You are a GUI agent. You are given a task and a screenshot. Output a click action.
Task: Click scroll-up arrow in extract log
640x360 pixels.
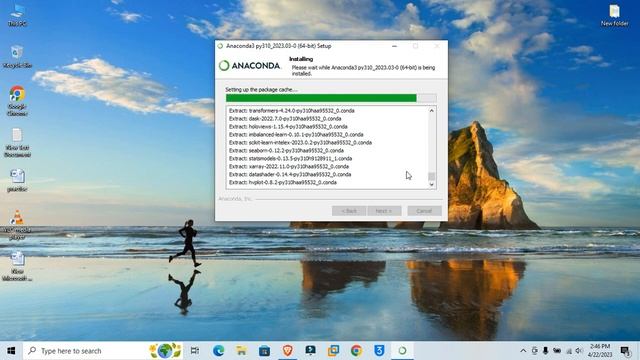coord(431,111)
